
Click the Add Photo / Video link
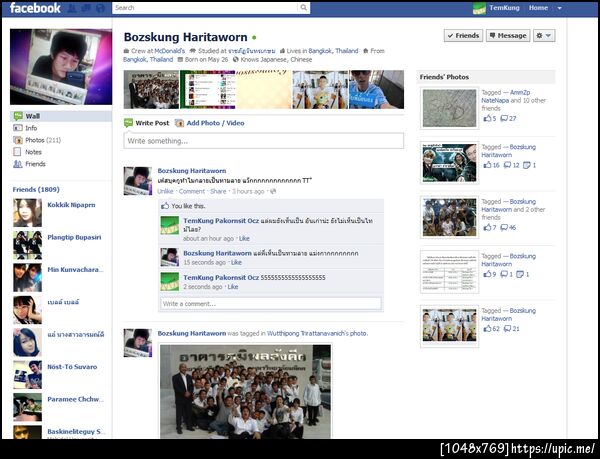click(x=215, y=123)
